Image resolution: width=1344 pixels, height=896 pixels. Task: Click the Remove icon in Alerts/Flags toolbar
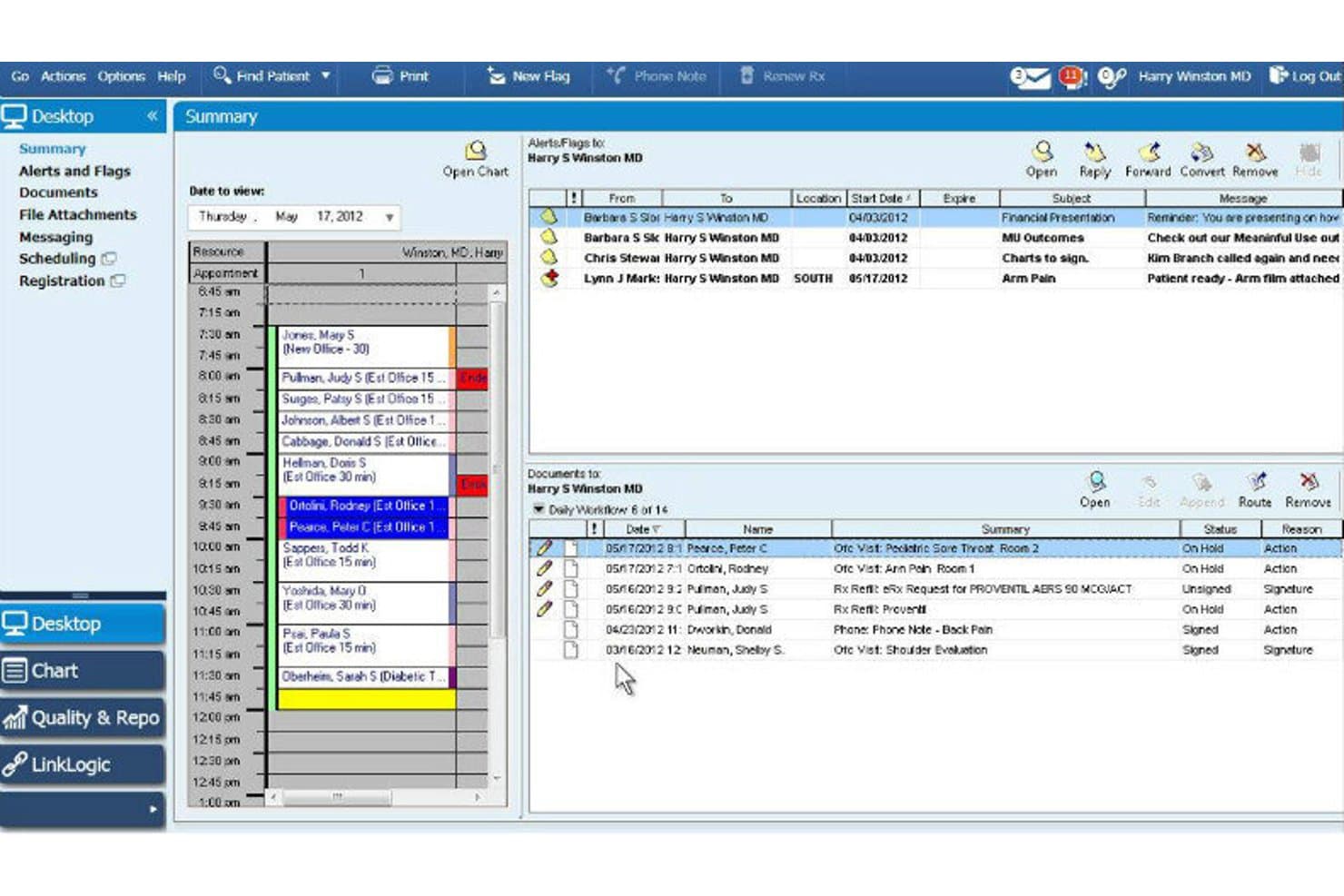click(1255, 159)
